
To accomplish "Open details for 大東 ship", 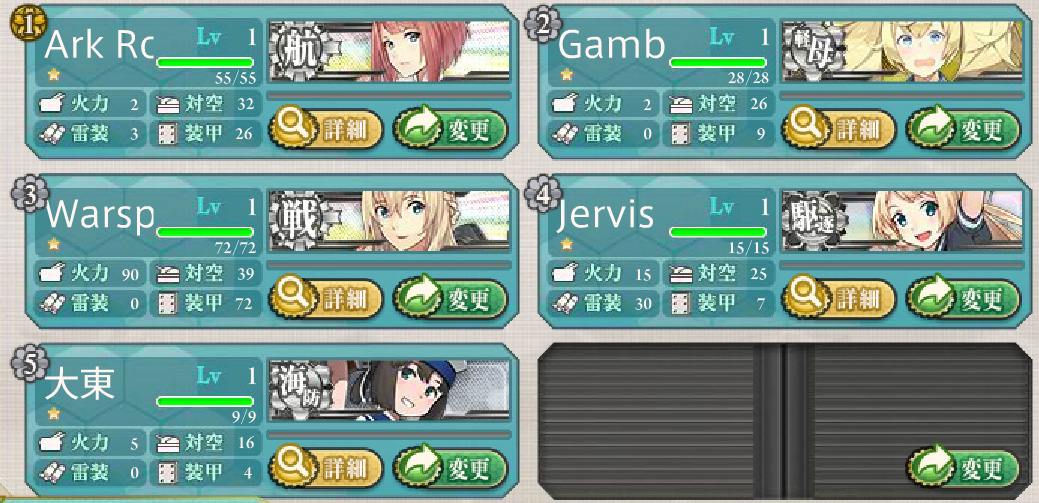I will coord(326,468).
